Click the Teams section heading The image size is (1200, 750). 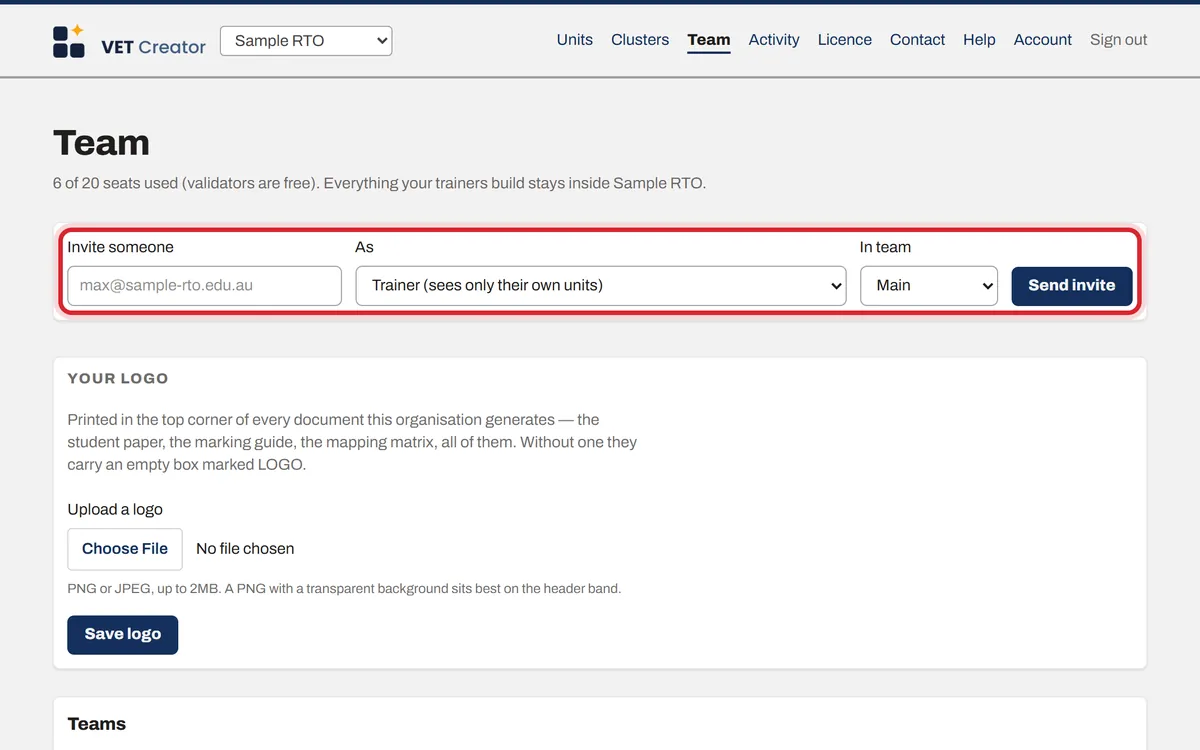(x=97, y=724)
